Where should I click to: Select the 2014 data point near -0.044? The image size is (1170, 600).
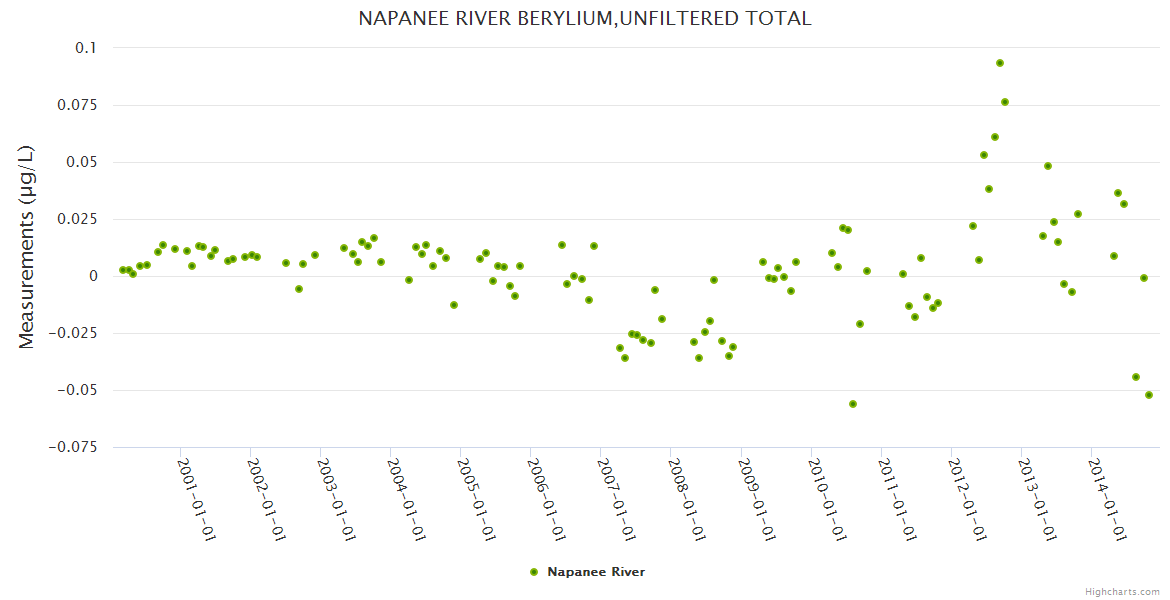point(1136,377)
